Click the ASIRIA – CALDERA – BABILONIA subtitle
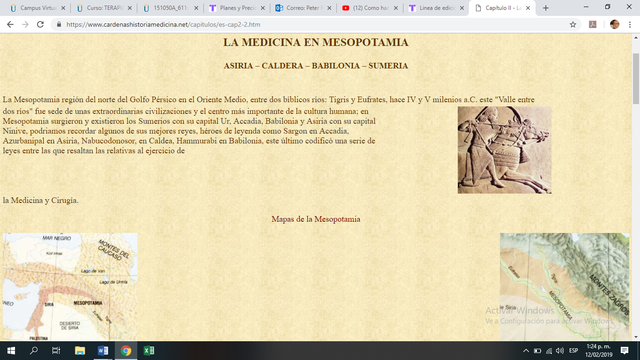The width and height of the screenshot is (640, 360). (x=316, y=66)
